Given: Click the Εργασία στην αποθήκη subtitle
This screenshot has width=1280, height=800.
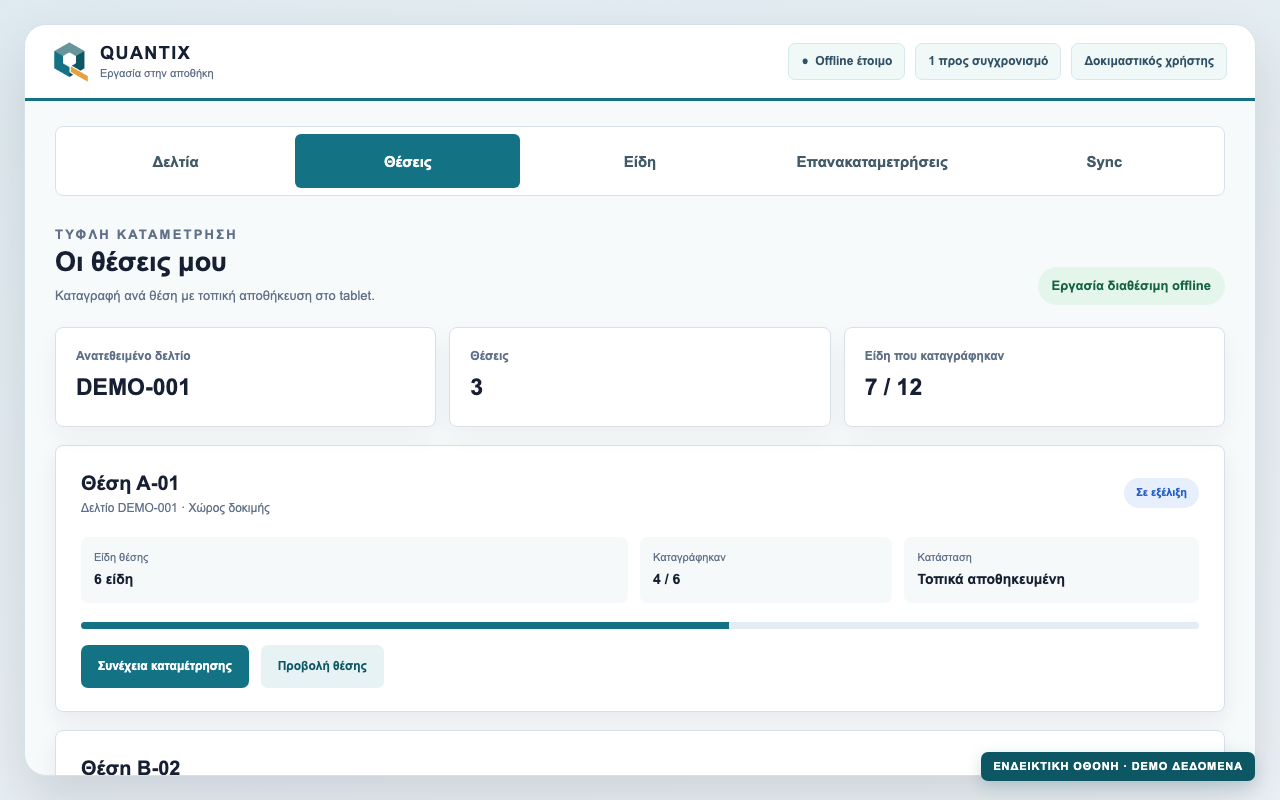Looking at the screenshot, I should point(157,73).
